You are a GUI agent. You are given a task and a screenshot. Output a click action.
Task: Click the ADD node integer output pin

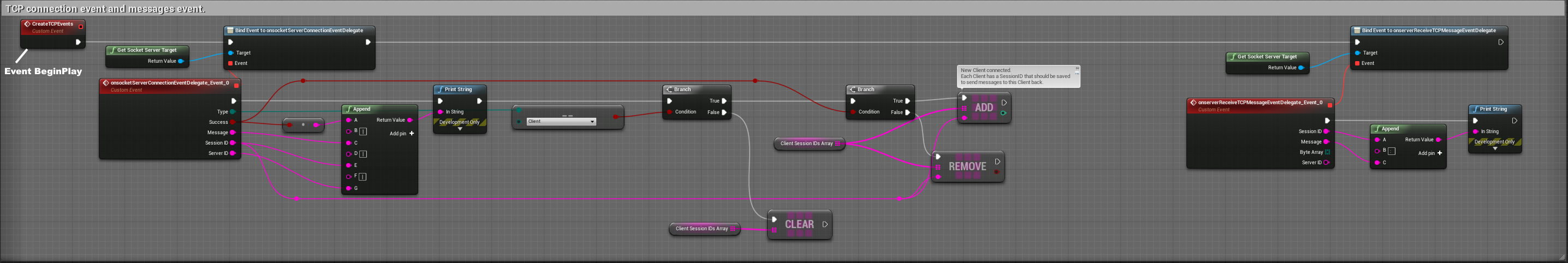coord(1003,112)
